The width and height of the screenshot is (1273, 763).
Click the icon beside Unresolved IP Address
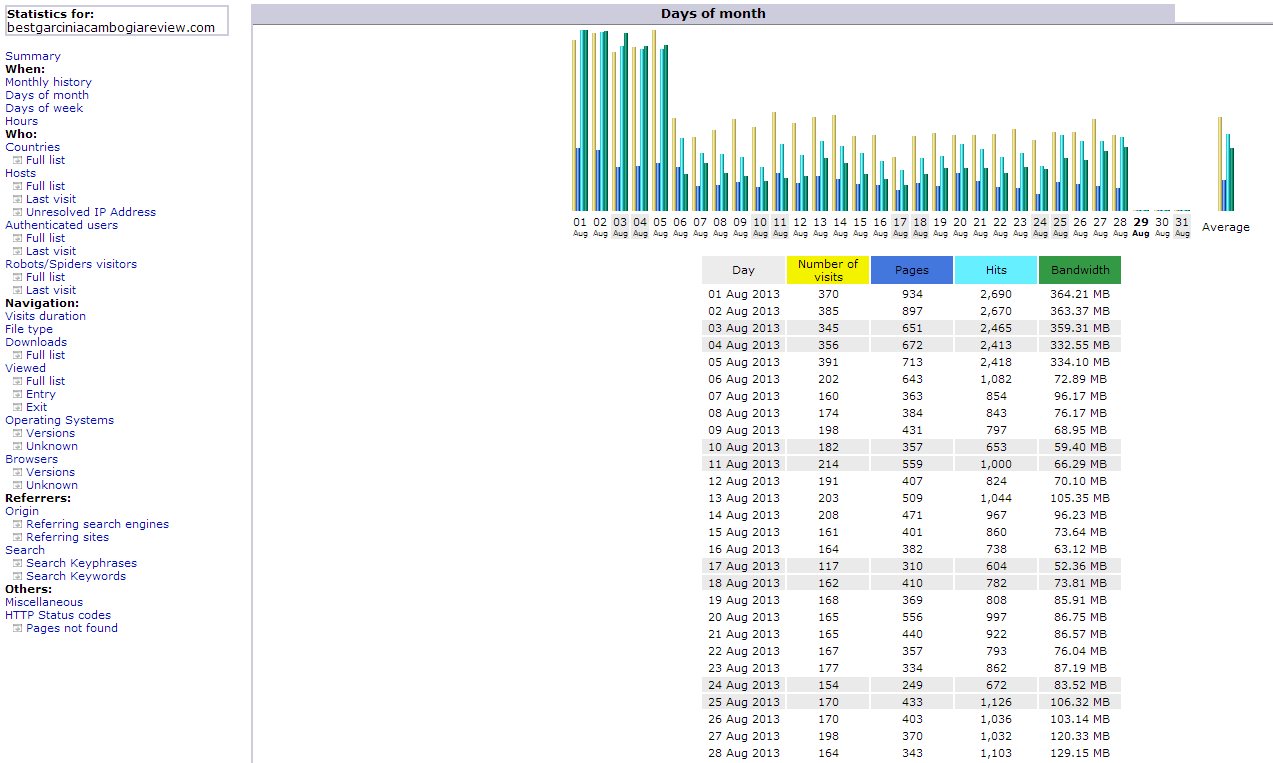17,212
